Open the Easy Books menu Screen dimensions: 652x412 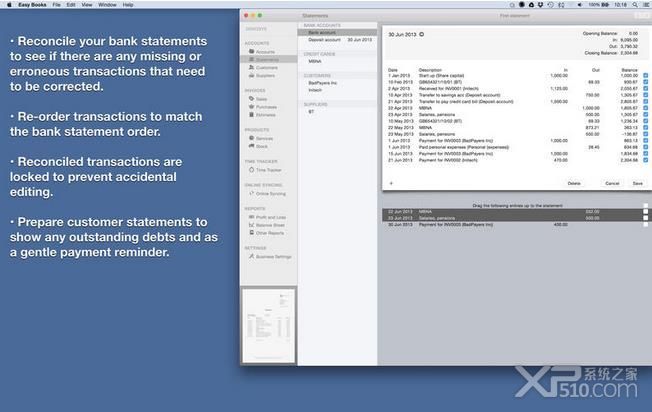pyautogui.click(x=32, y=5)
